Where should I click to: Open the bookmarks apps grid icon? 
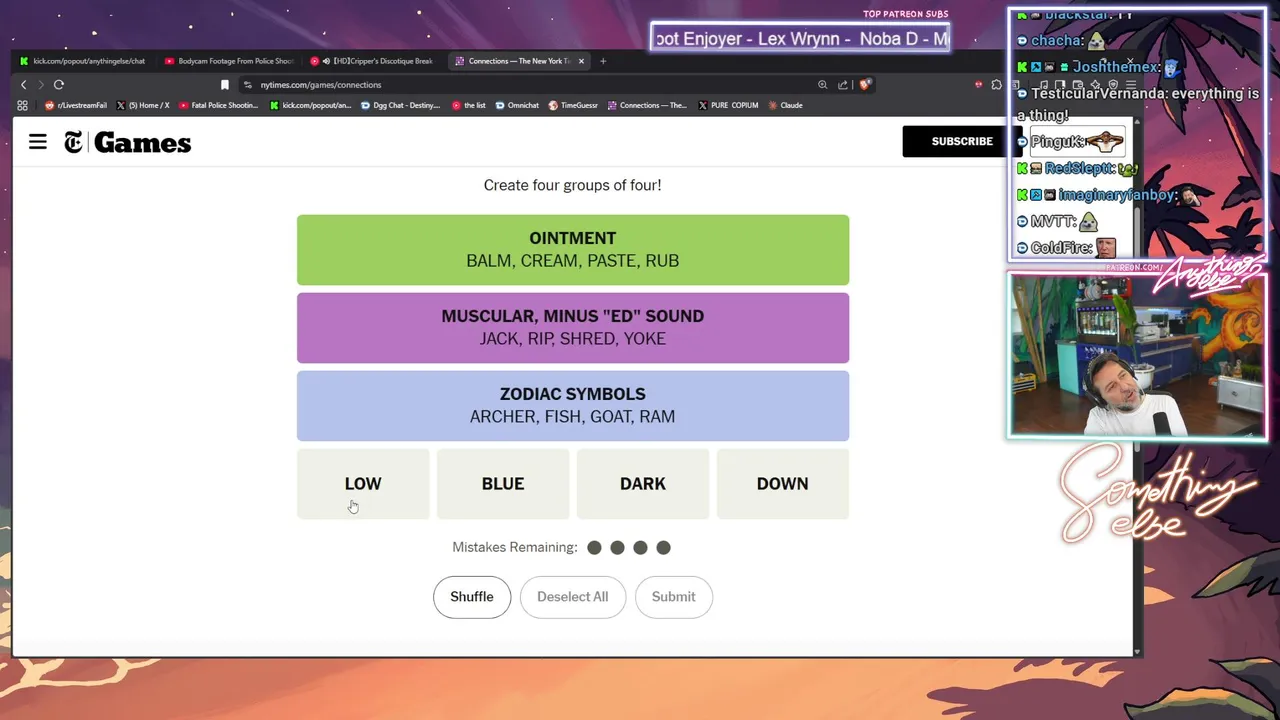click(22, 105)
